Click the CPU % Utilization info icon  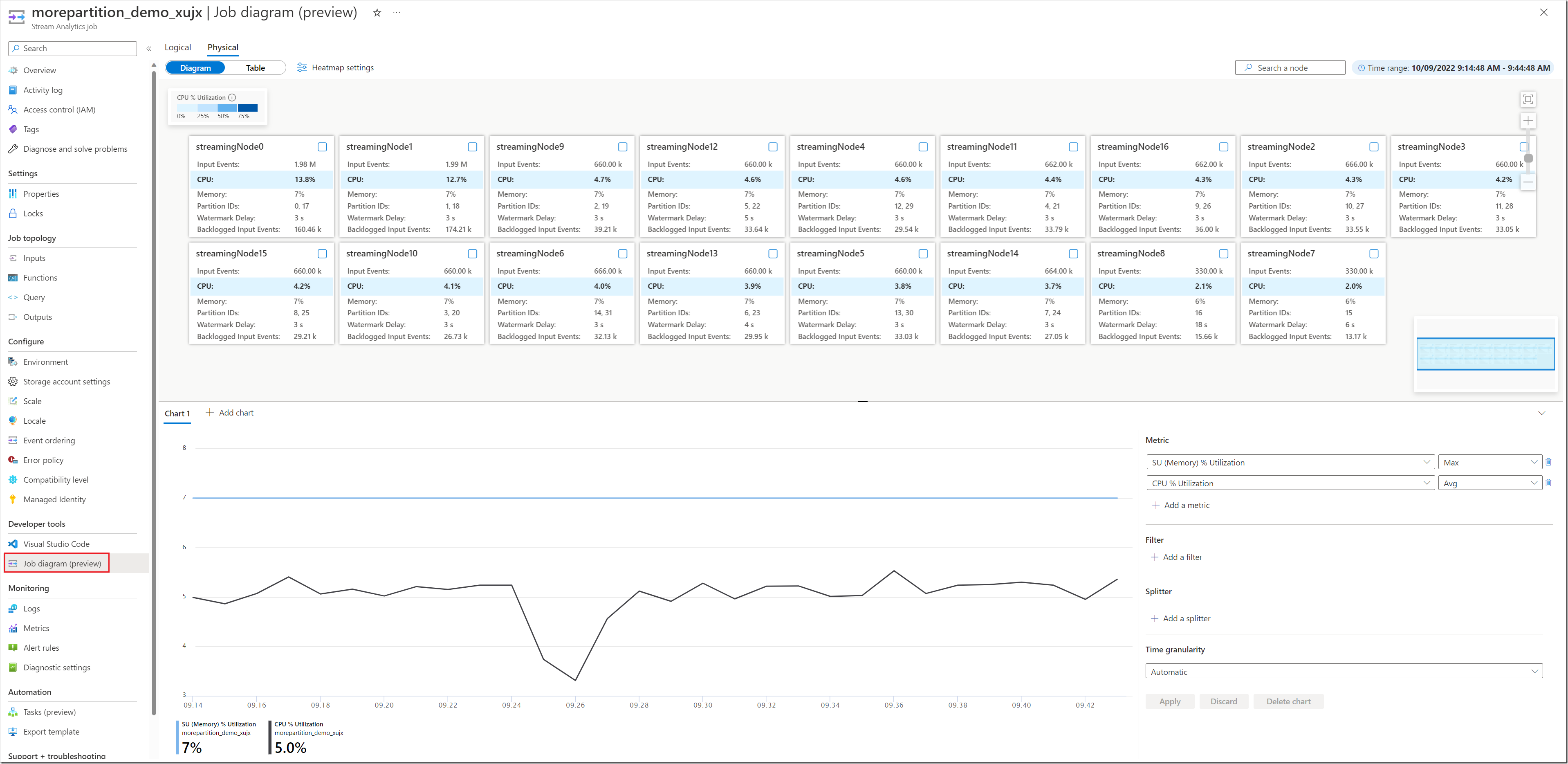[232, 97]
